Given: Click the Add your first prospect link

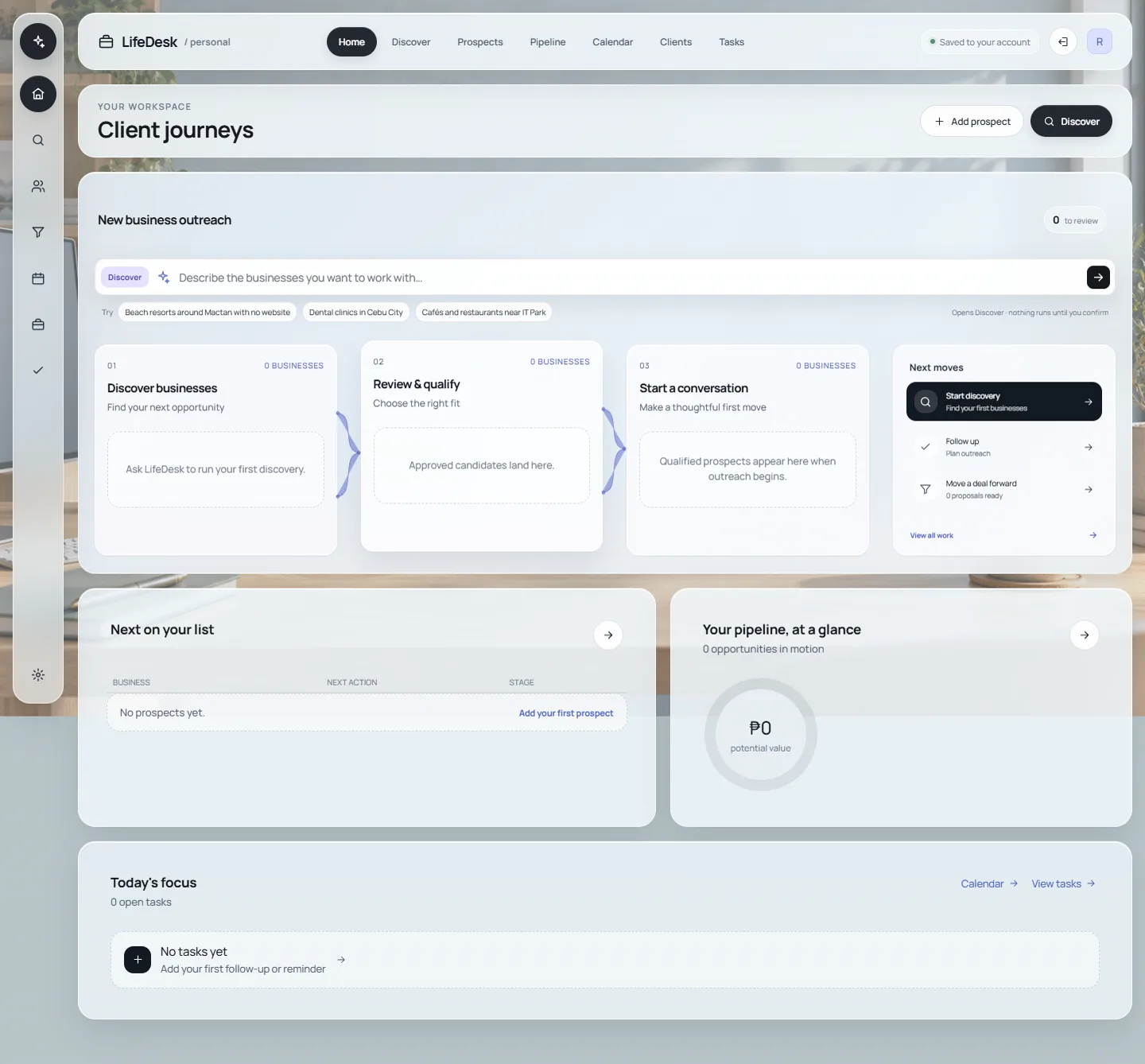Looking at the screenshot, I should 566,713.
